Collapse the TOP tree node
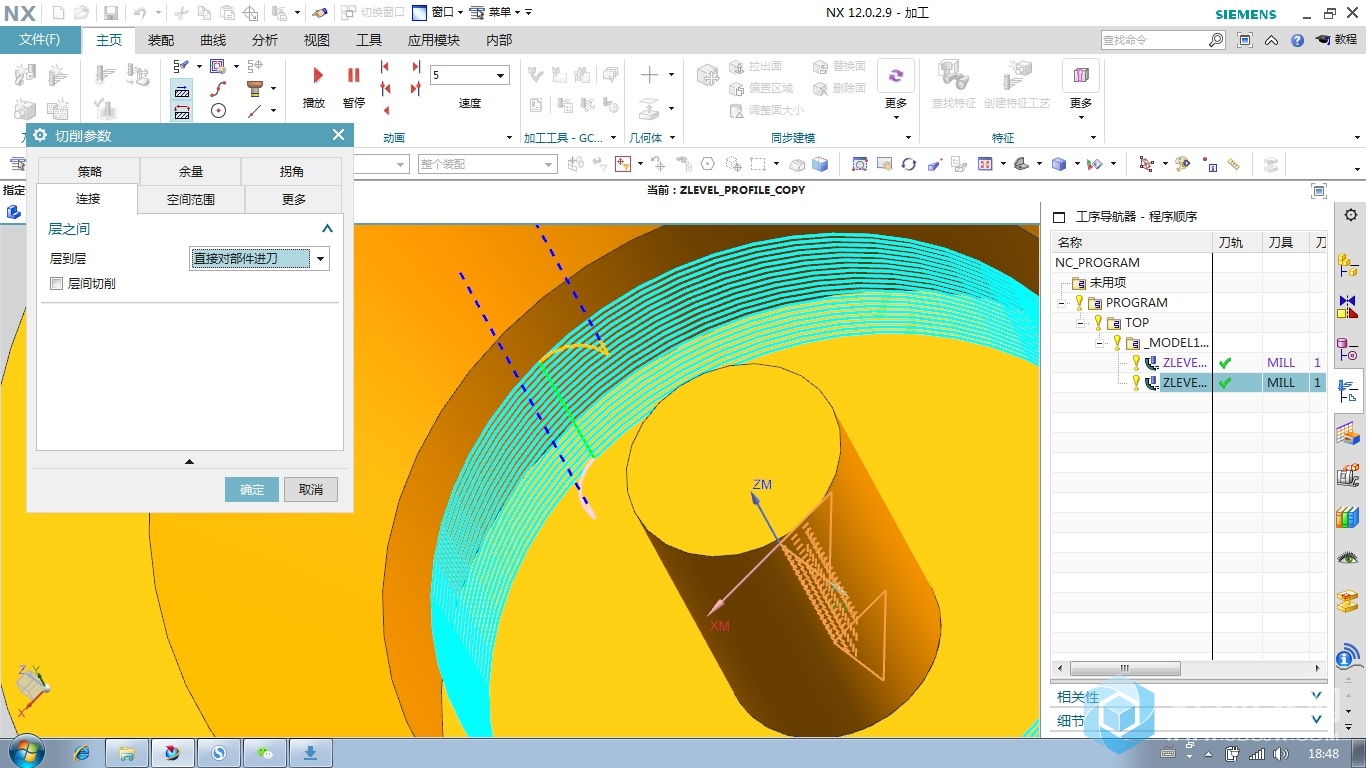This screenshot has height=768, width=1366. pyautogui.click(x=1082, y=323)
